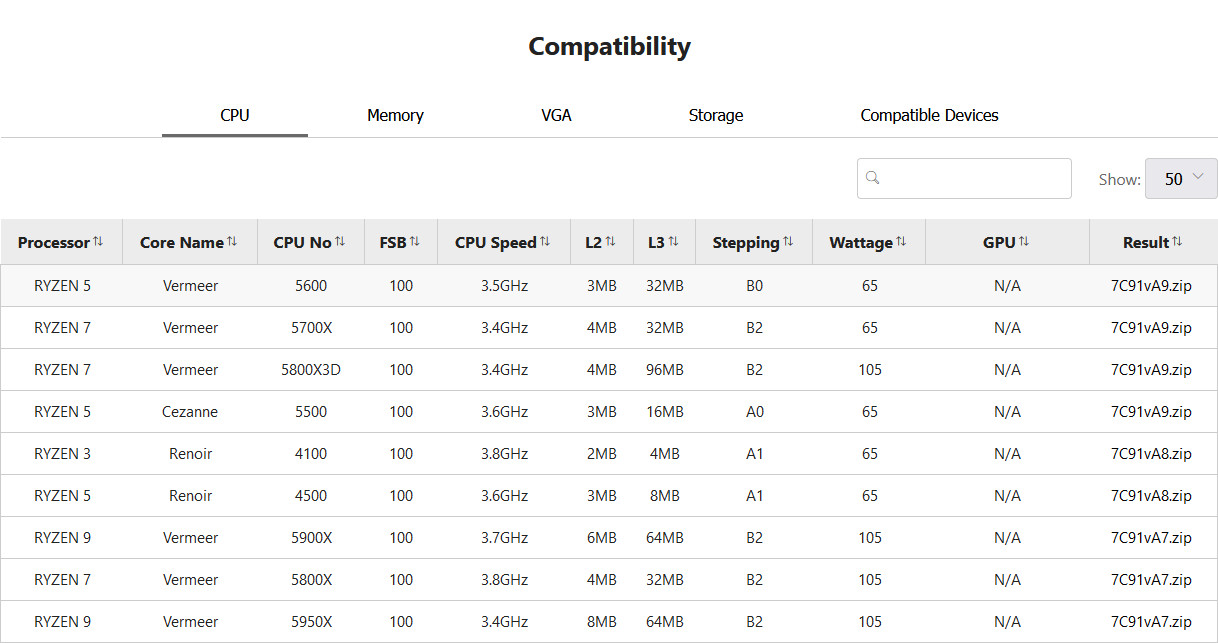Click the Wattage header label

[x=861, y=242]
